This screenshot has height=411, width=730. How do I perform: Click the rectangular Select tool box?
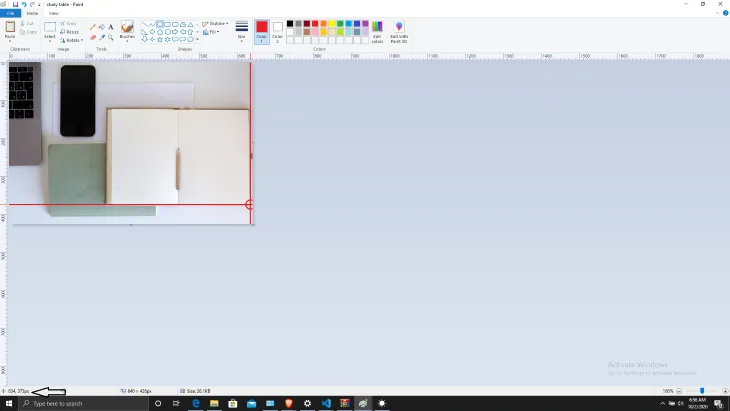click(50, 27)
